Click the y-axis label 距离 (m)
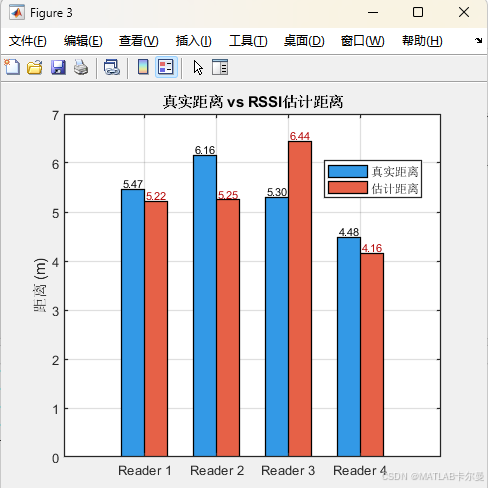This screenshot has width=488, height=488. pyautogui.click(x=40, y=285)
